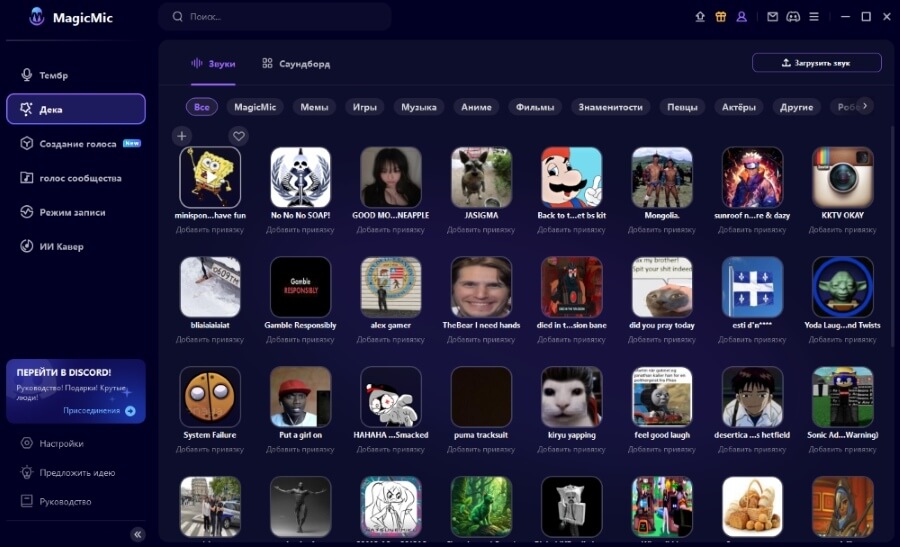The image size is (900, 547).
Task: Filter sounds by Актёры category
Action: tap(738, 107)
